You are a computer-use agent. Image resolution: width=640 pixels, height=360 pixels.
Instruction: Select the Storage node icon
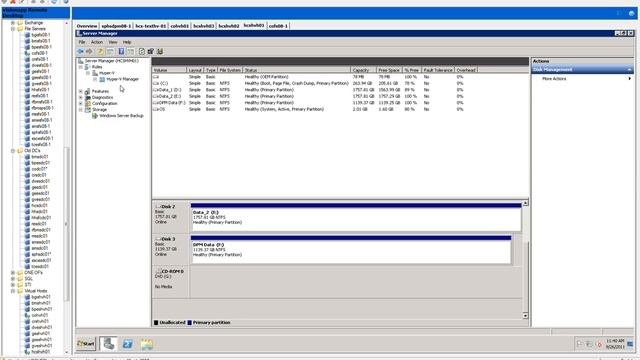click(87, 110)
